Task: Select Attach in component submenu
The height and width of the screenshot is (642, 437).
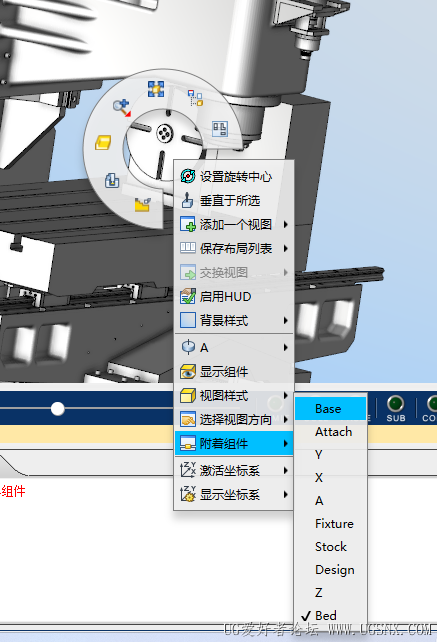Action: 331,432
